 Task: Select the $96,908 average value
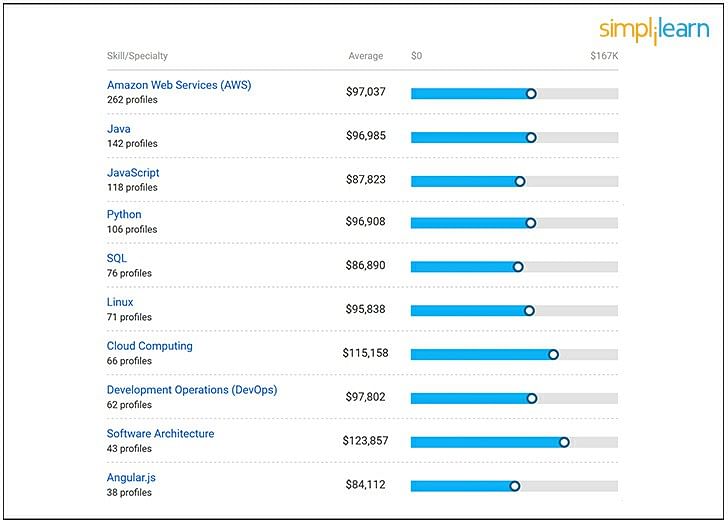click(x=365, y=221)
